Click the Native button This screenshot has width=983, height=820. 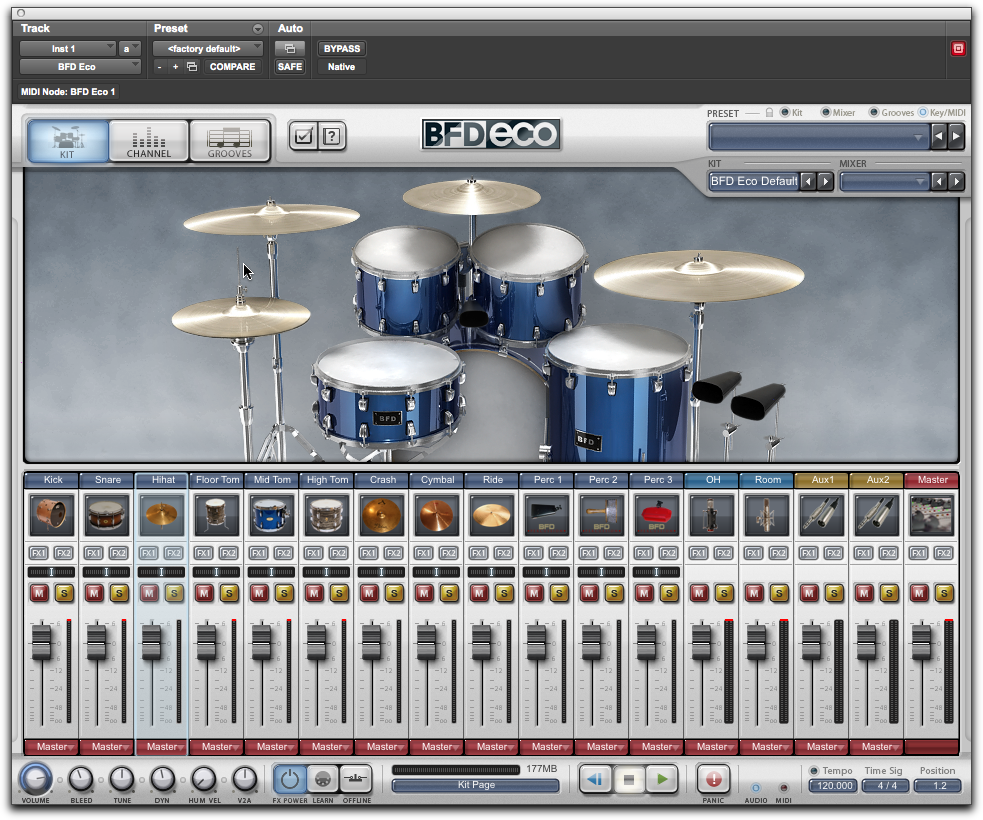click(342, 66)
